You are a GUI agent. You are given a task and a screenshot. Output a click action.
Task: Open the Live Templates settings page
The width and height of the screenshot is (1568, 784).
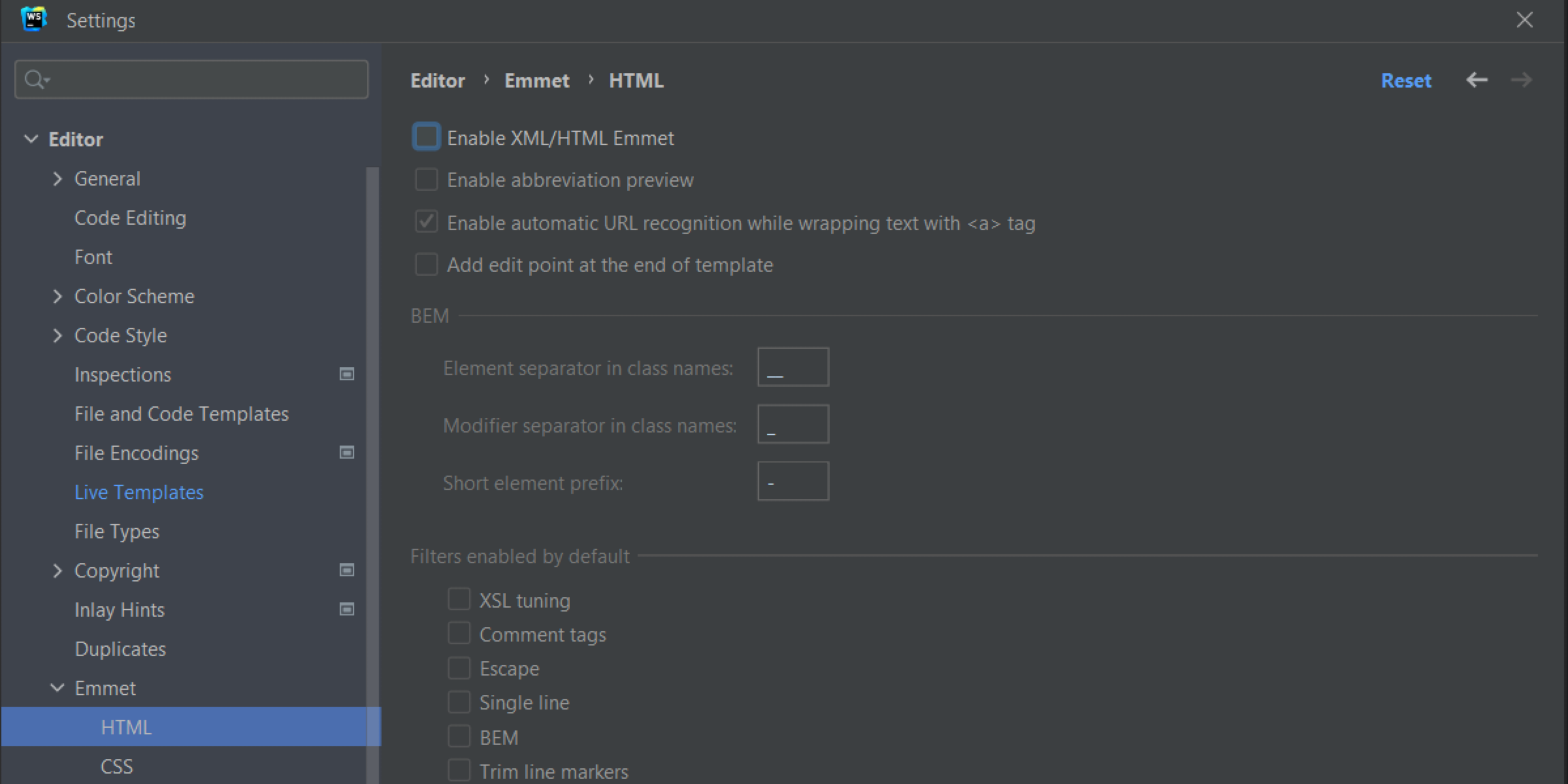(139, 492)
